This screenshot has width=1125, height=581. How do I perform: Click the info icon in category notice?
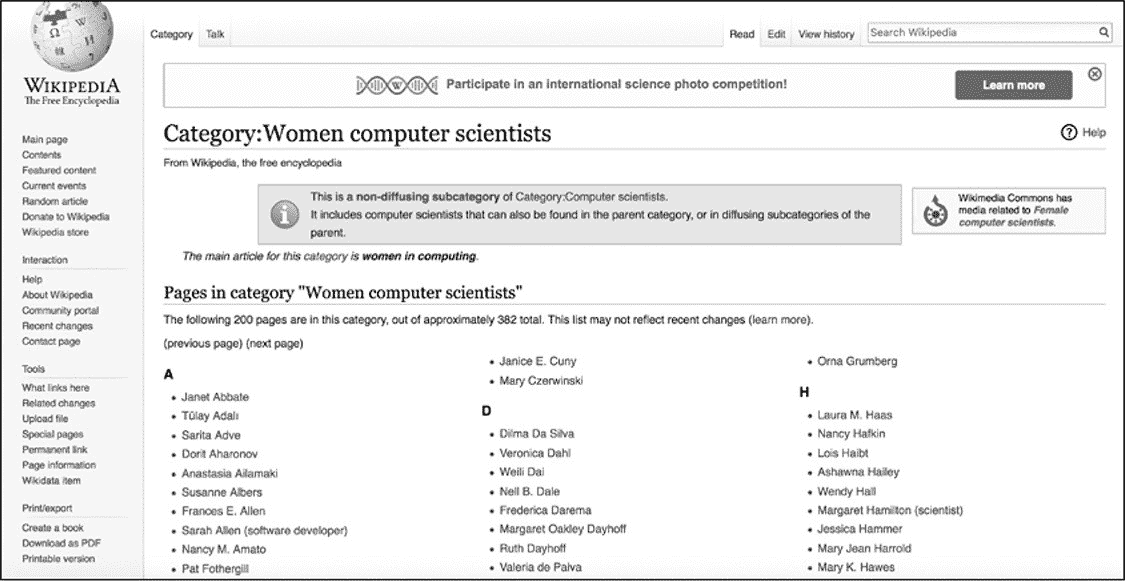click(286, 213)
